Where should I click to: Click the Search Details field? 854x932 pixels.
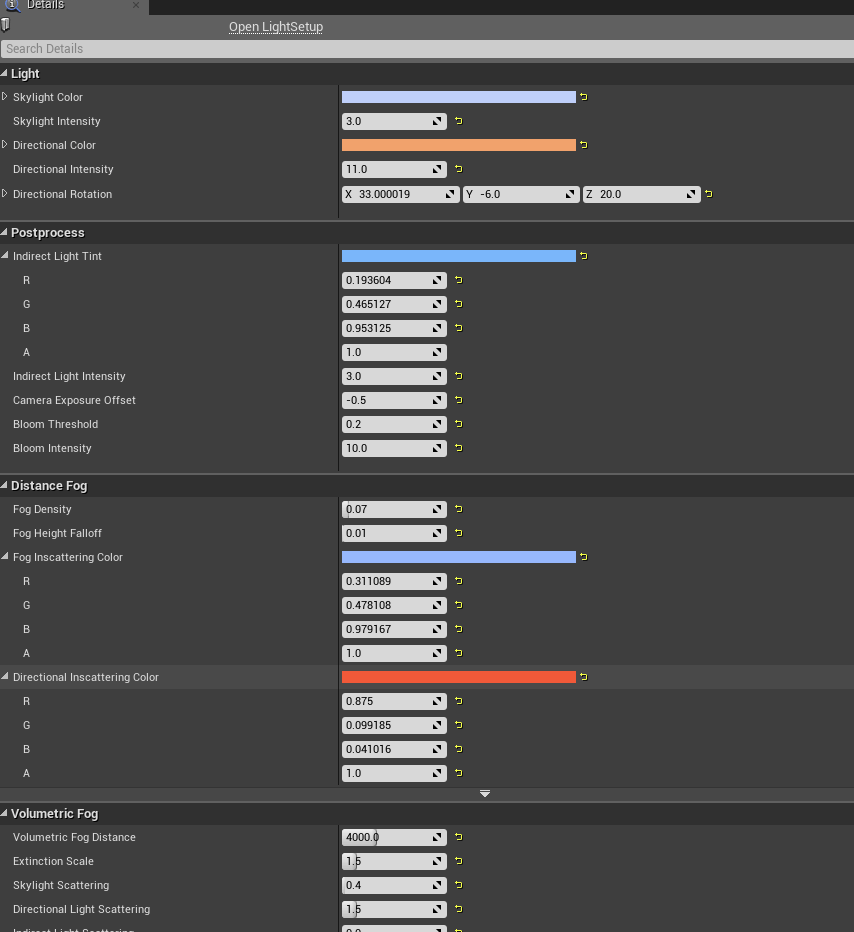click(x=427, y=49)
